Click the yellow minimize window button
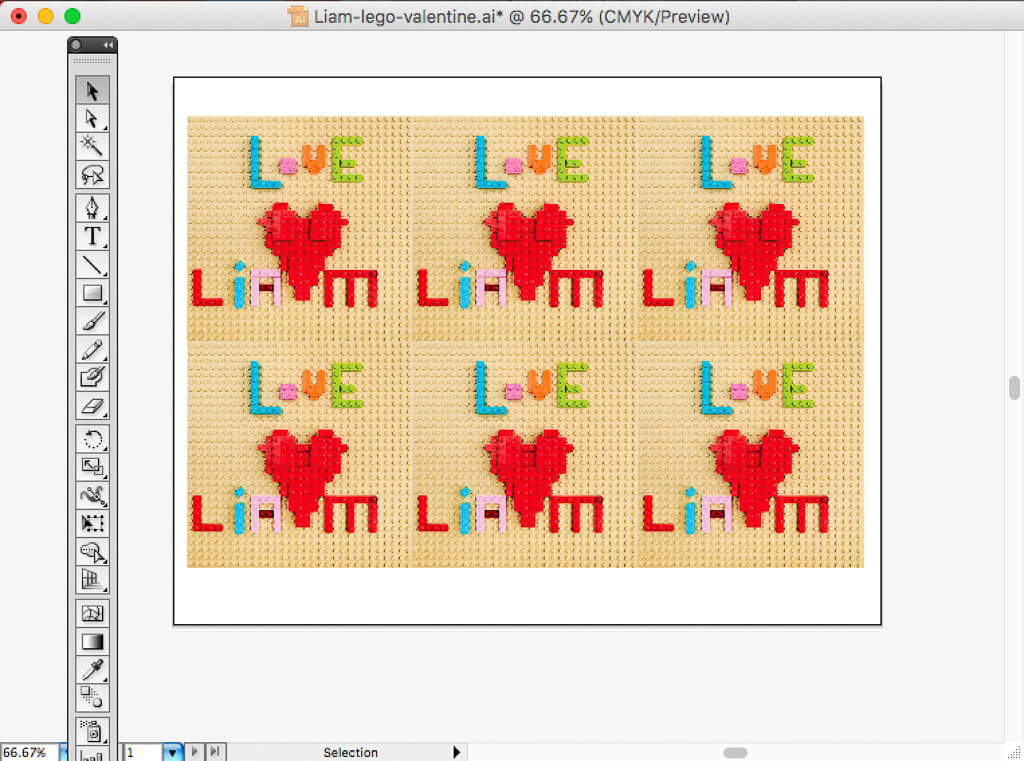The image size is (1024, 761). tap(46, 16)
